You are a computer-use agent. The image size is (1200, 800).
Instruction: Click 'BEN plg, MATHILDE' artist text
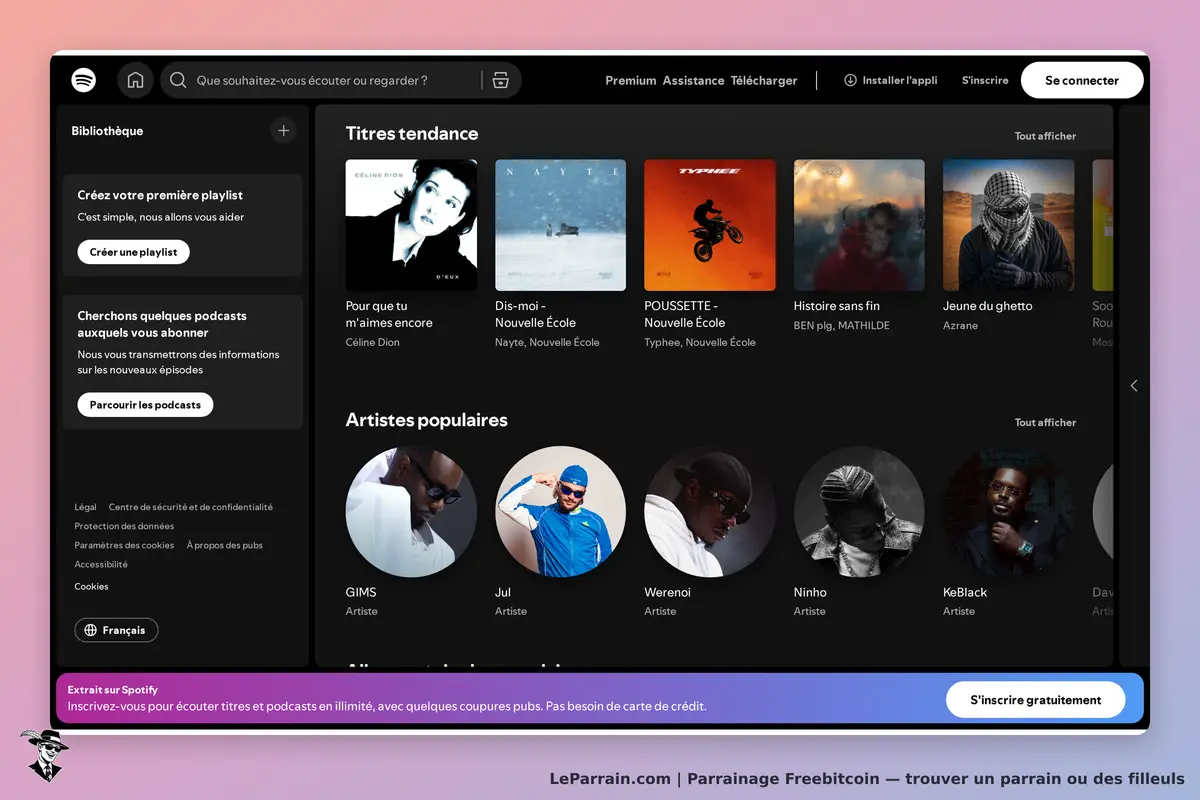(842, 325)
